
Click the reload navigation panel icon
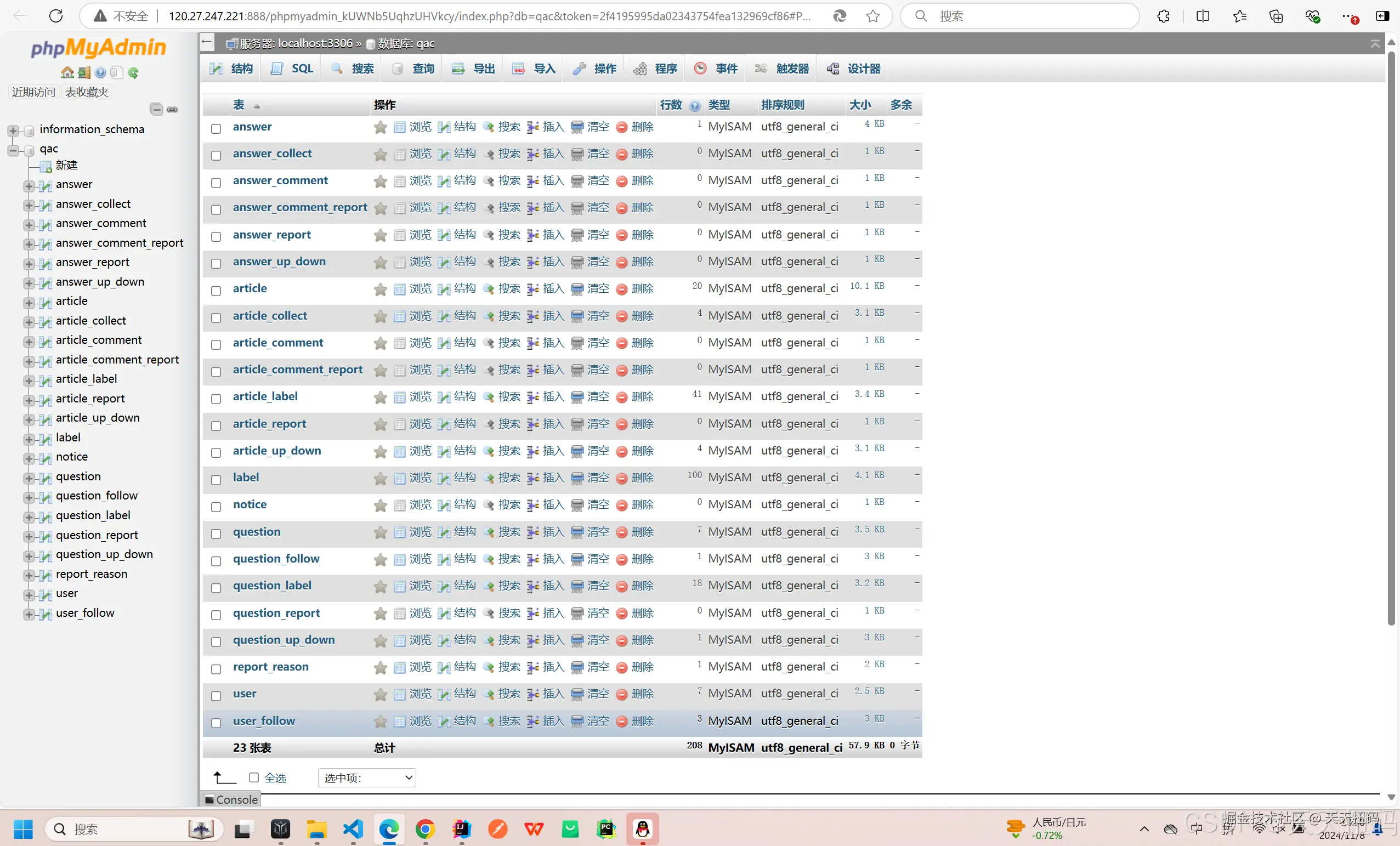coord(133,72)
